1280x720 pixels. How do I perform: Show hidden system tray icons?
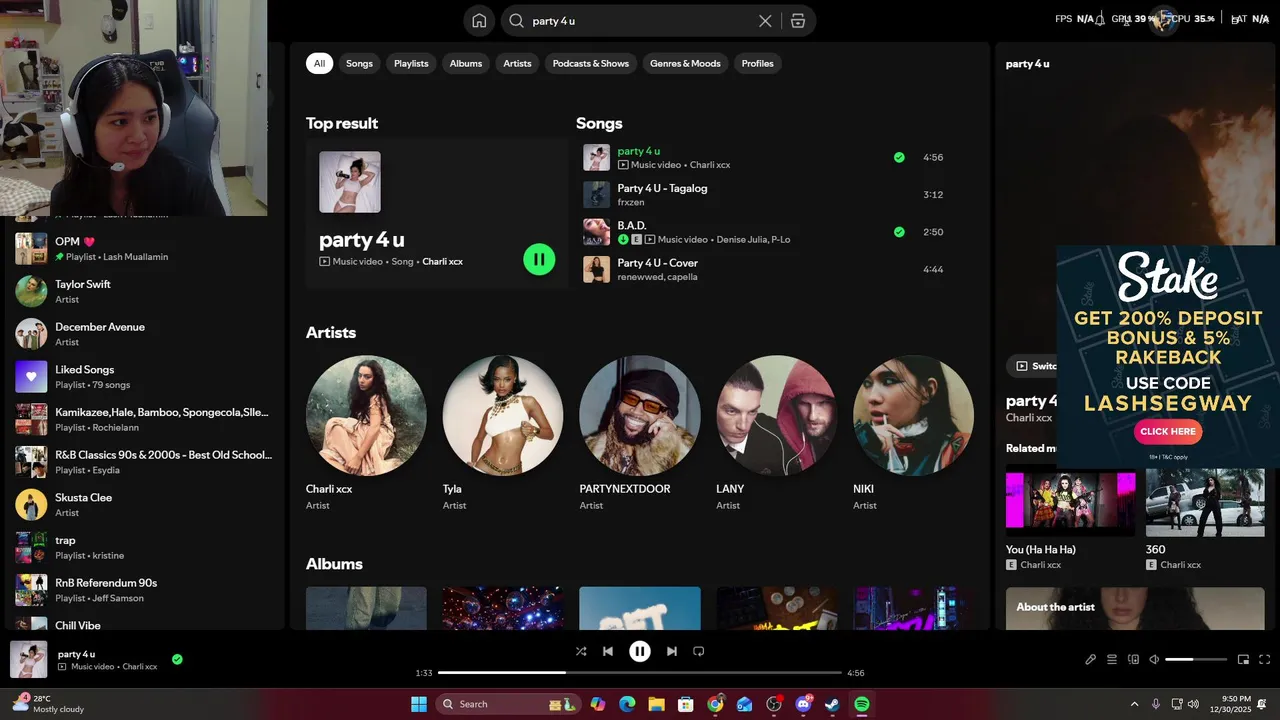(1134, 704)
